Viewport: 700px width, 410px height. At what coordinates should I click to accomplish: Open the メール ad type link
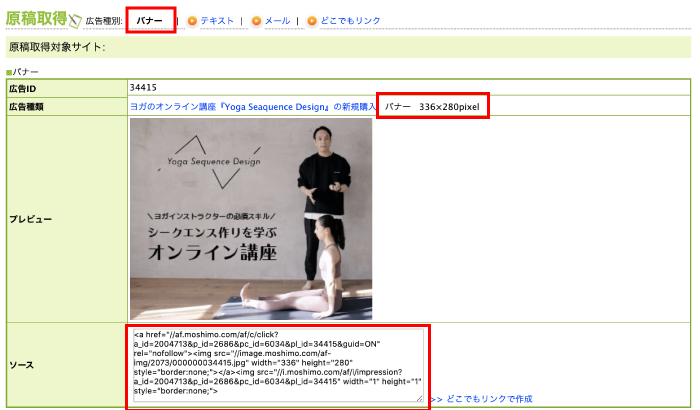[277, 20]
